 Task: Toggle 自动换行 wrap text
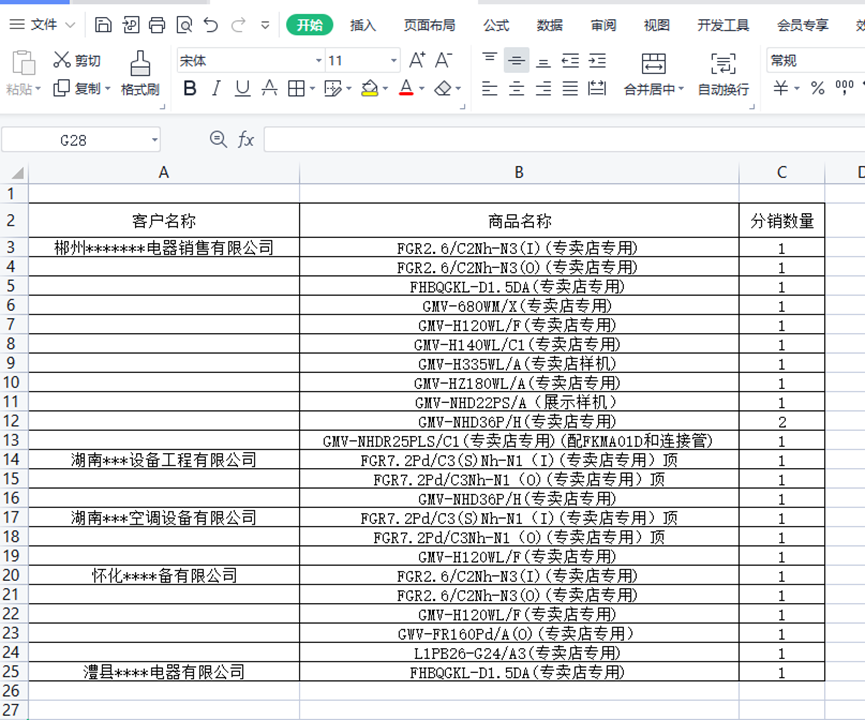tap(723, 74)
